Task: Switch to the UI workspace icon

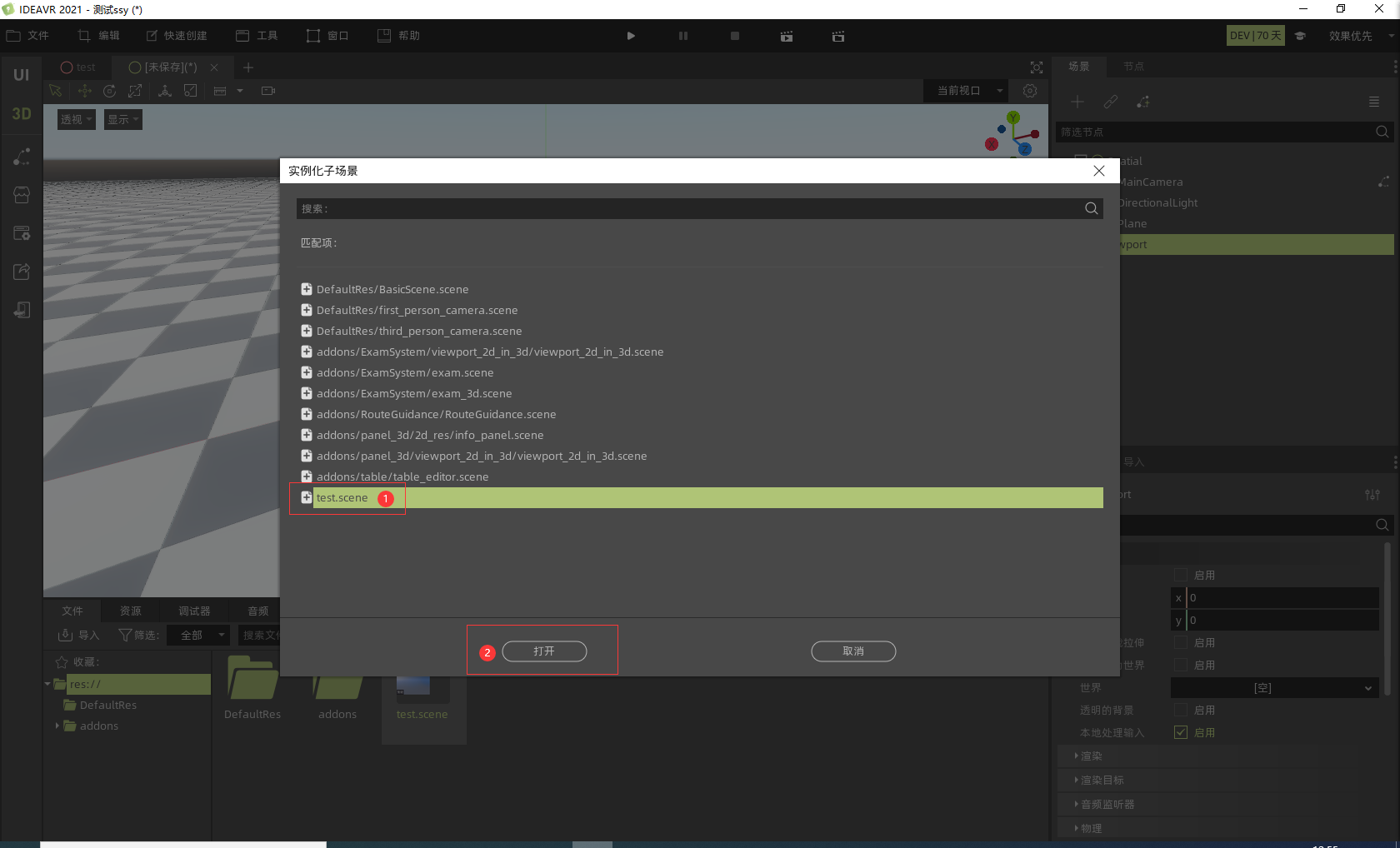Action: 22,75
